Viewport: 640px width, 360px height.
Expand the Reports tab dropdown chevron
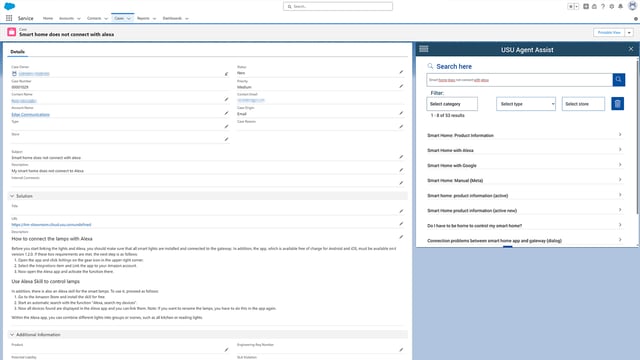coord(154,19)
